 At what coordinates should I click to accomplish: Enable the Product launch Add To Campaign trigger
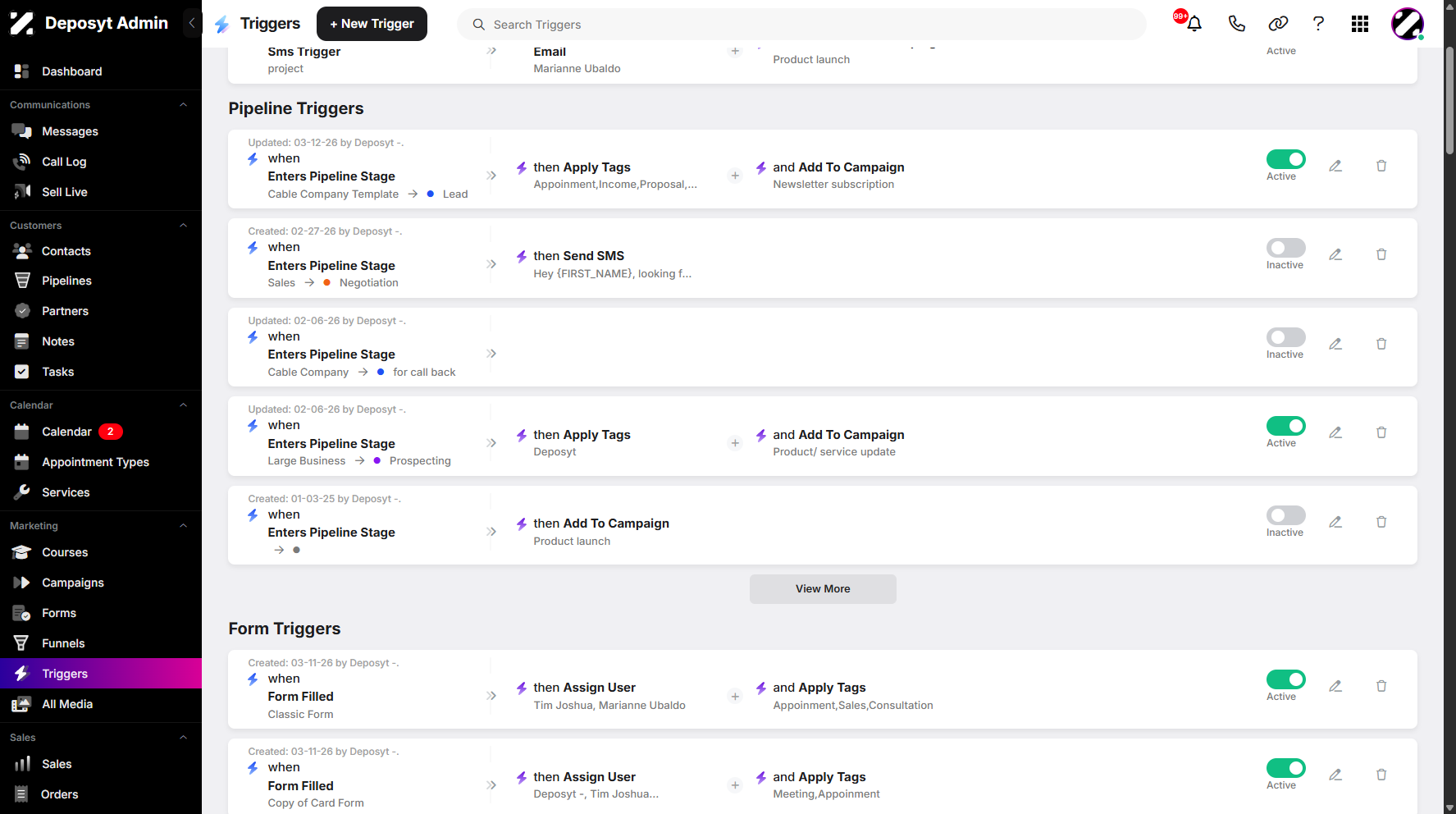coord(1285,515)
